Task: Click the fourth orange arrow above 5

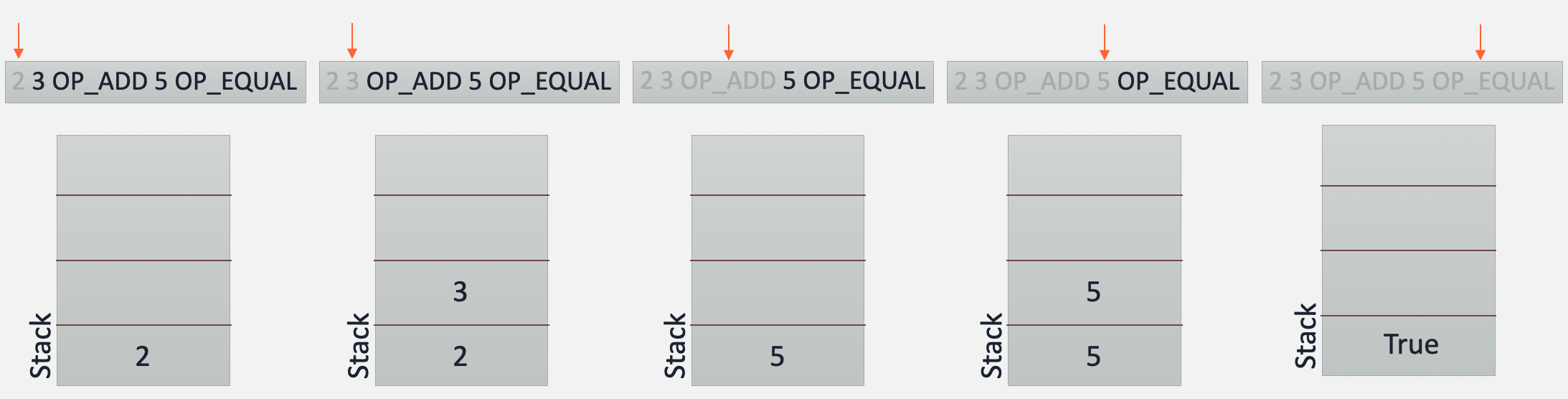Action: click(1105, 42)
